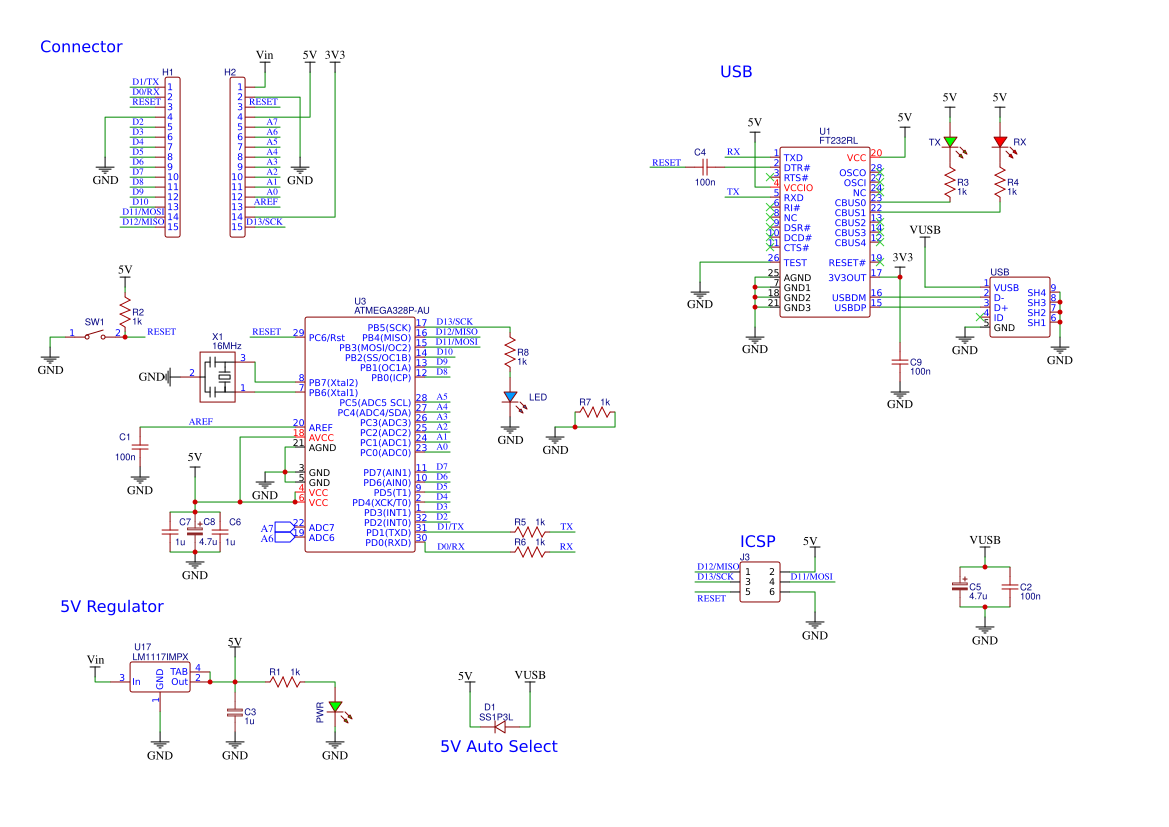Screen dimensions: 1169x827
Task: Click the LM1117IMPX part name
Action: (160, 657)
